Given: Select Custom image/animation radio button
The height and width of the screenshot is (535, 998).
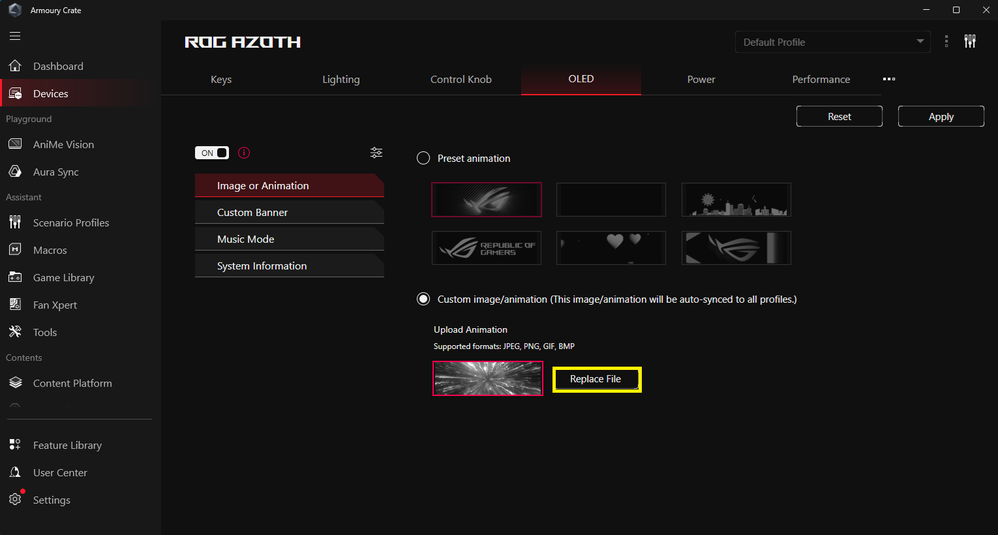Looking at the screenshot, I should pyautogui.click(x=423, y=299).
